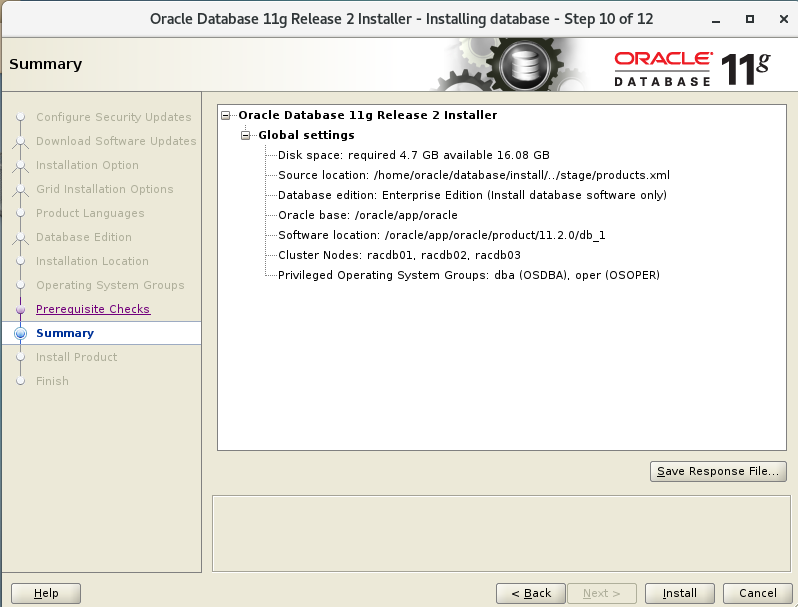Select the Software location db_1 row
Image resolution: width=798 pixels, height=607 pixels.
(441, 235)
